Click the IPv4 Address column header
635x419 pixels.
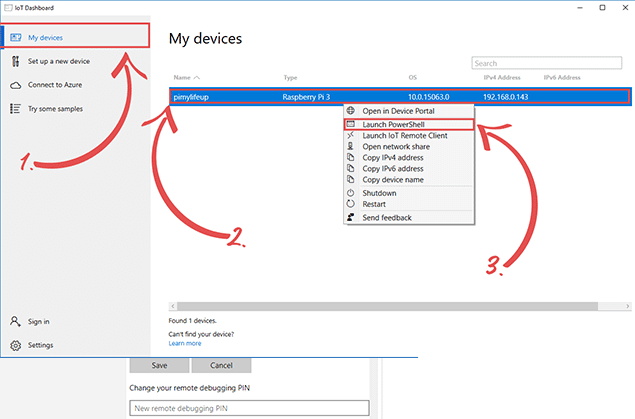point(502,77)
